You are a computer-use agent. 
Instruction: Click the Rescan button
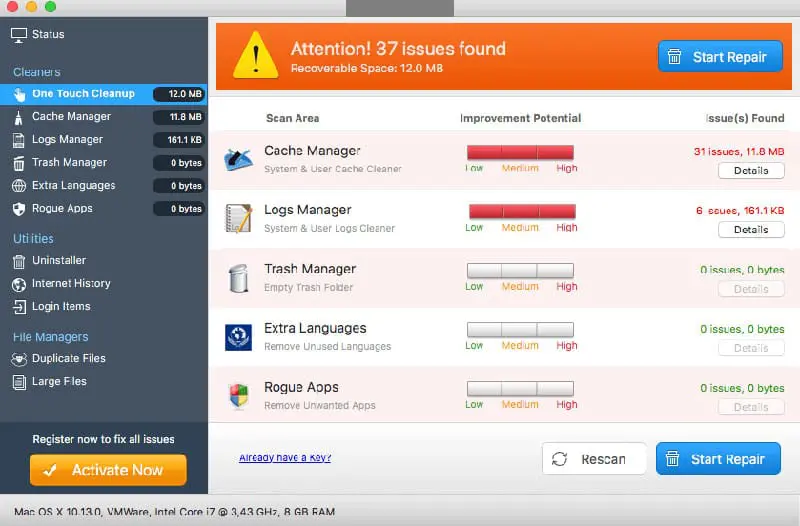[x=594, y=459]
